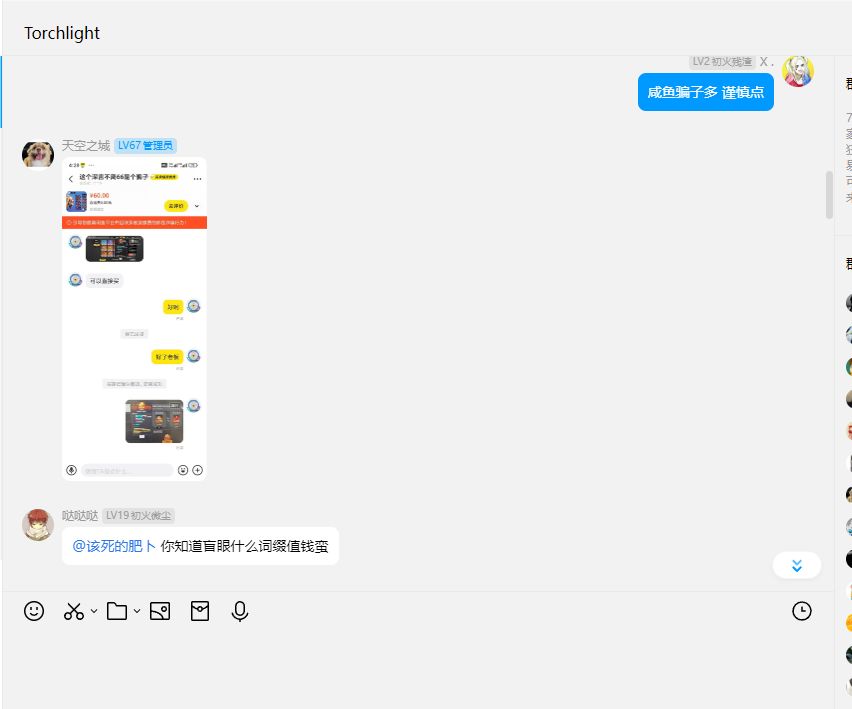This screenshot has height=709, width=852.
Task: Click 天空之城's dog avatar
Action: point(37,154)
